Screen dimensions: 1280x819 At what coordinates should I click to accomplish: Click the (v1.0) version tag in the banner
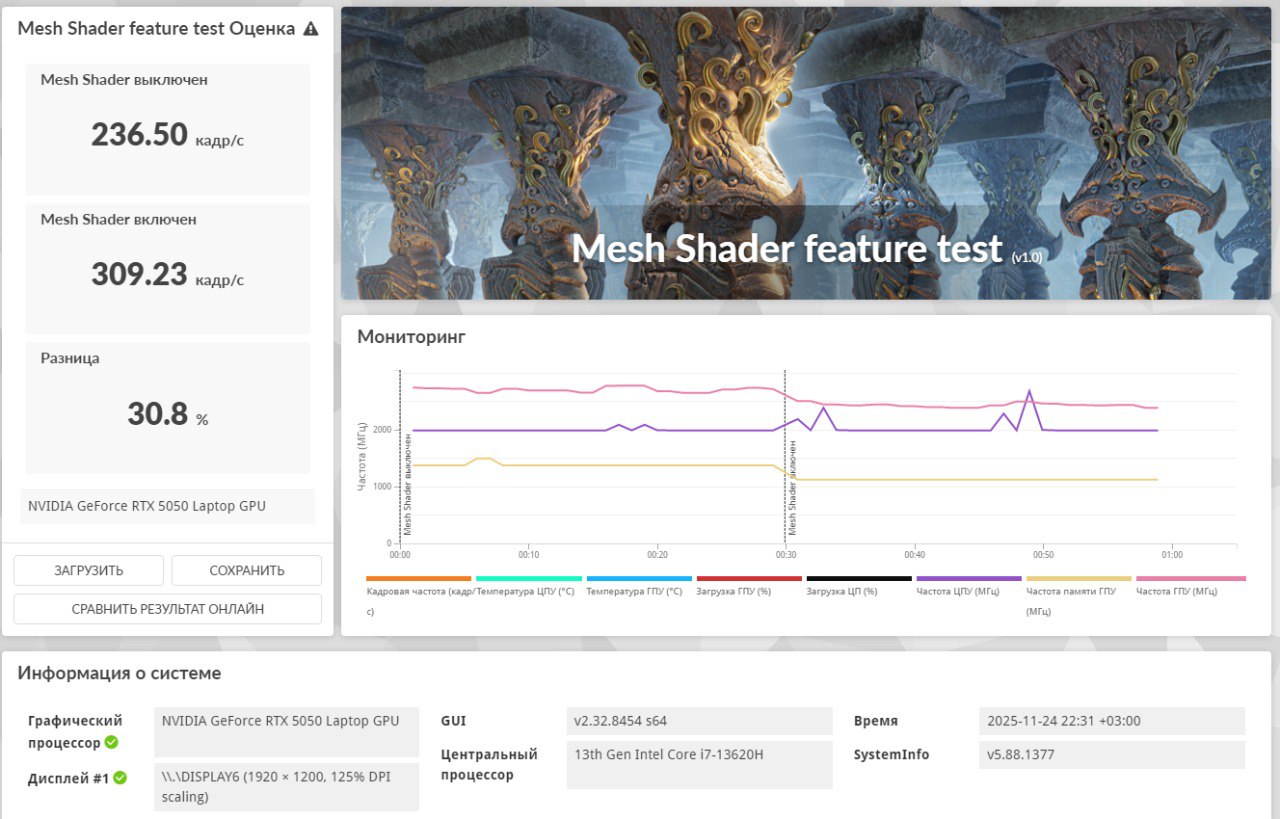[x=1027, y=258]
